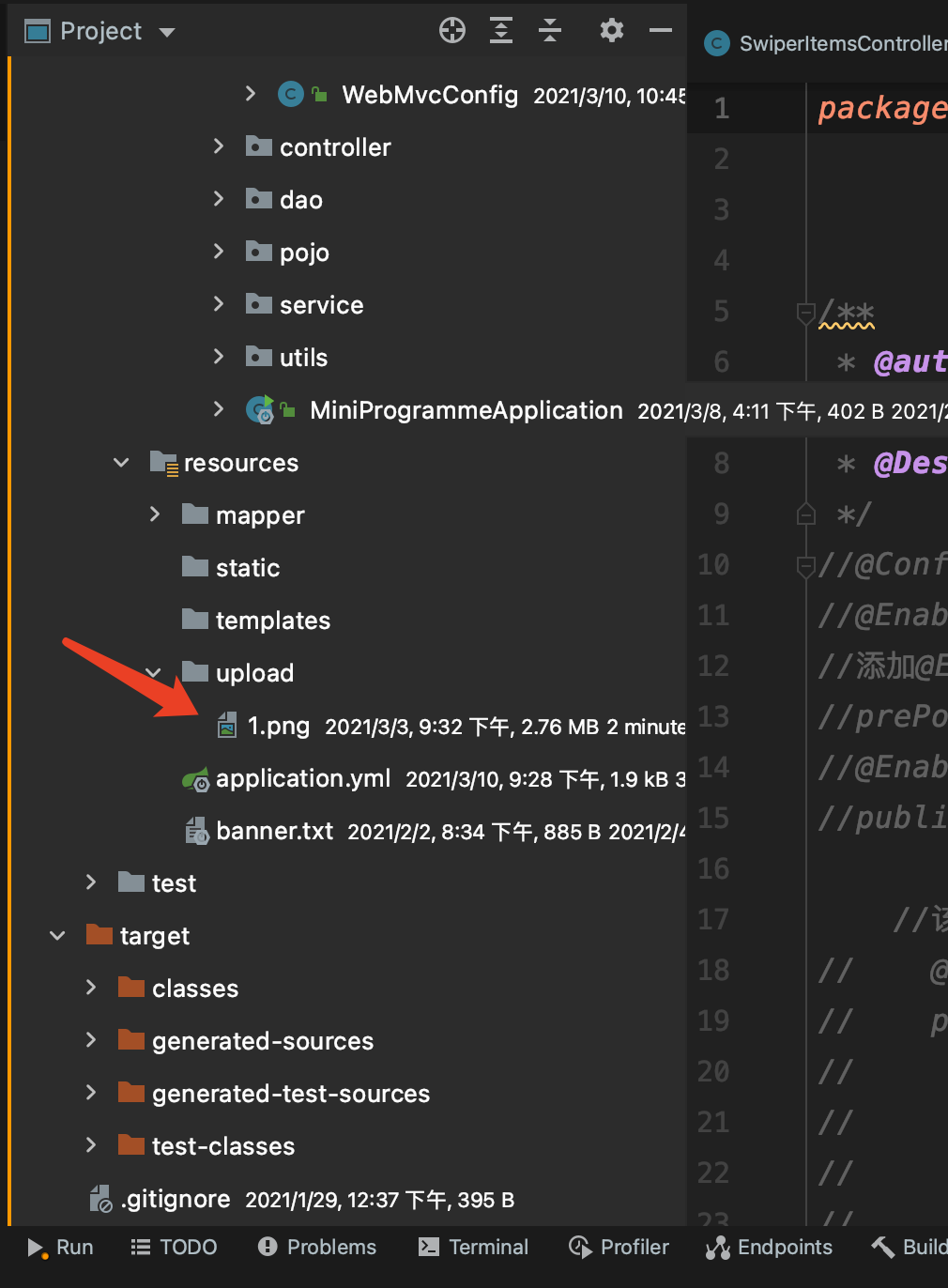Select the .gitignore file in tree

tap(176, 1200)
